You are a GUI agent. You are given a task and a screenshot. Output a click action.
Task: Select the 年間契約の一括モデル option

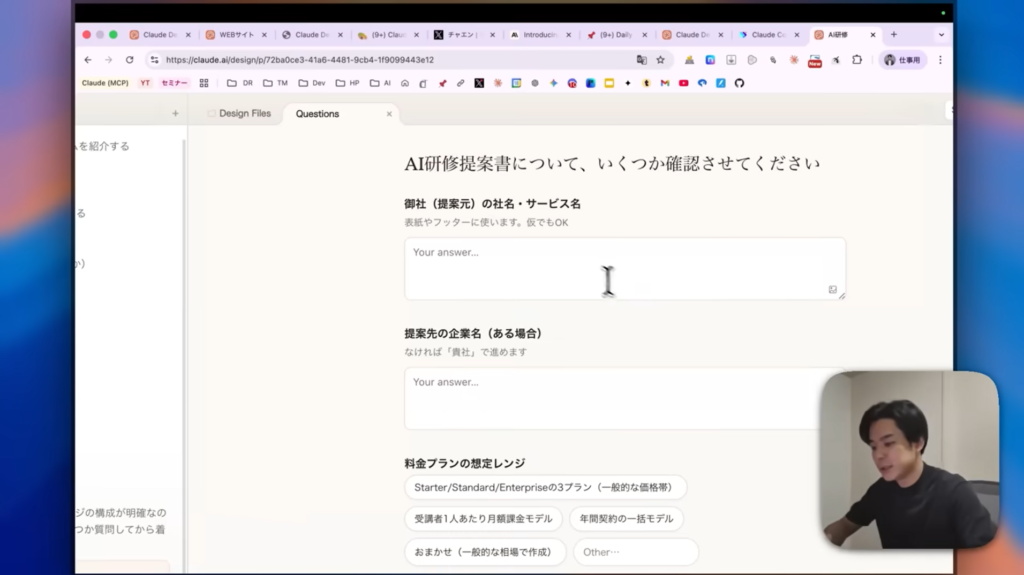[626, 519]
